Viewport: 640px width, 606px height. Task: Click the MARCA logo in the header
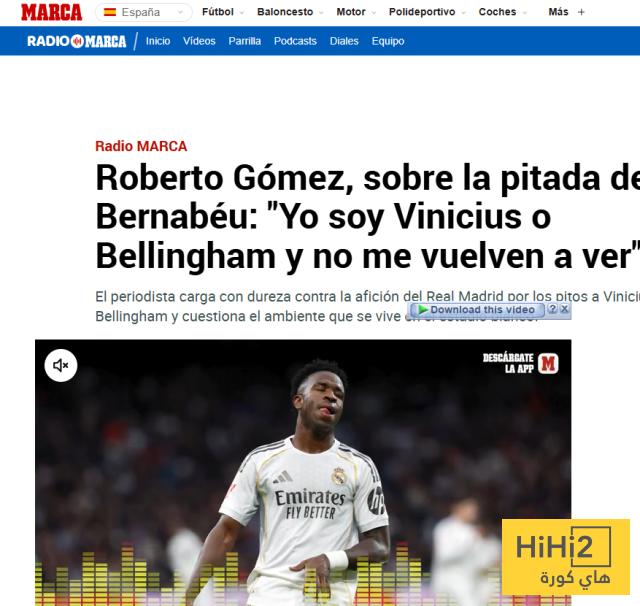pos(51,12)
